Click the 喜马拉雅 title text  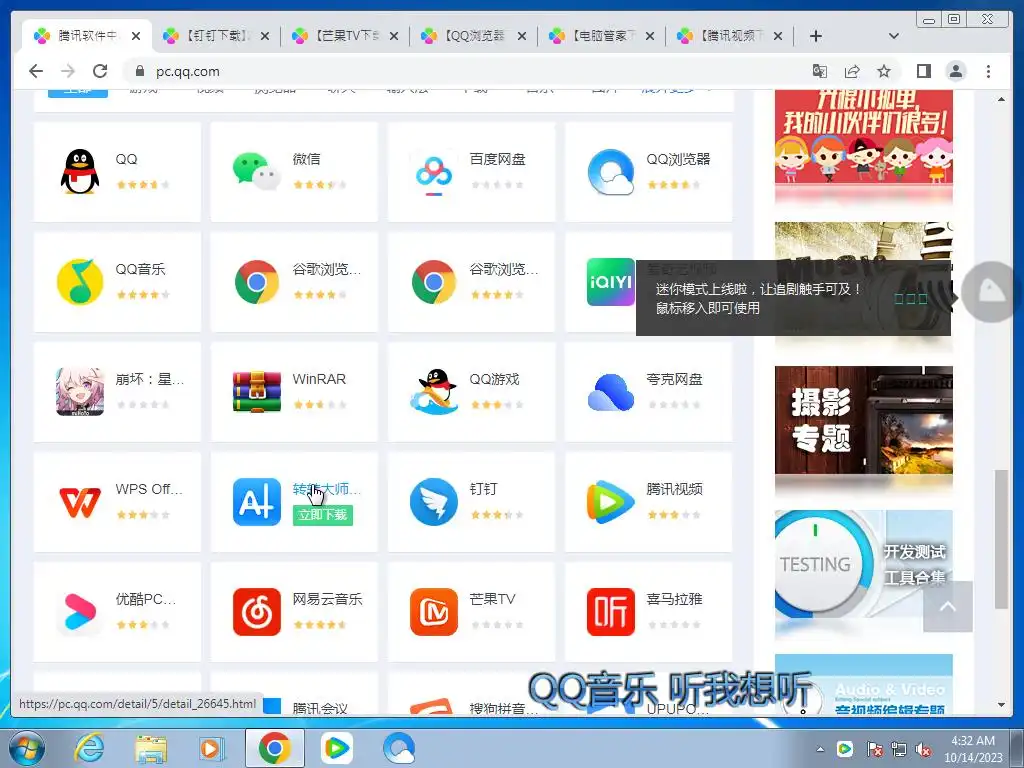click(675, 599)
